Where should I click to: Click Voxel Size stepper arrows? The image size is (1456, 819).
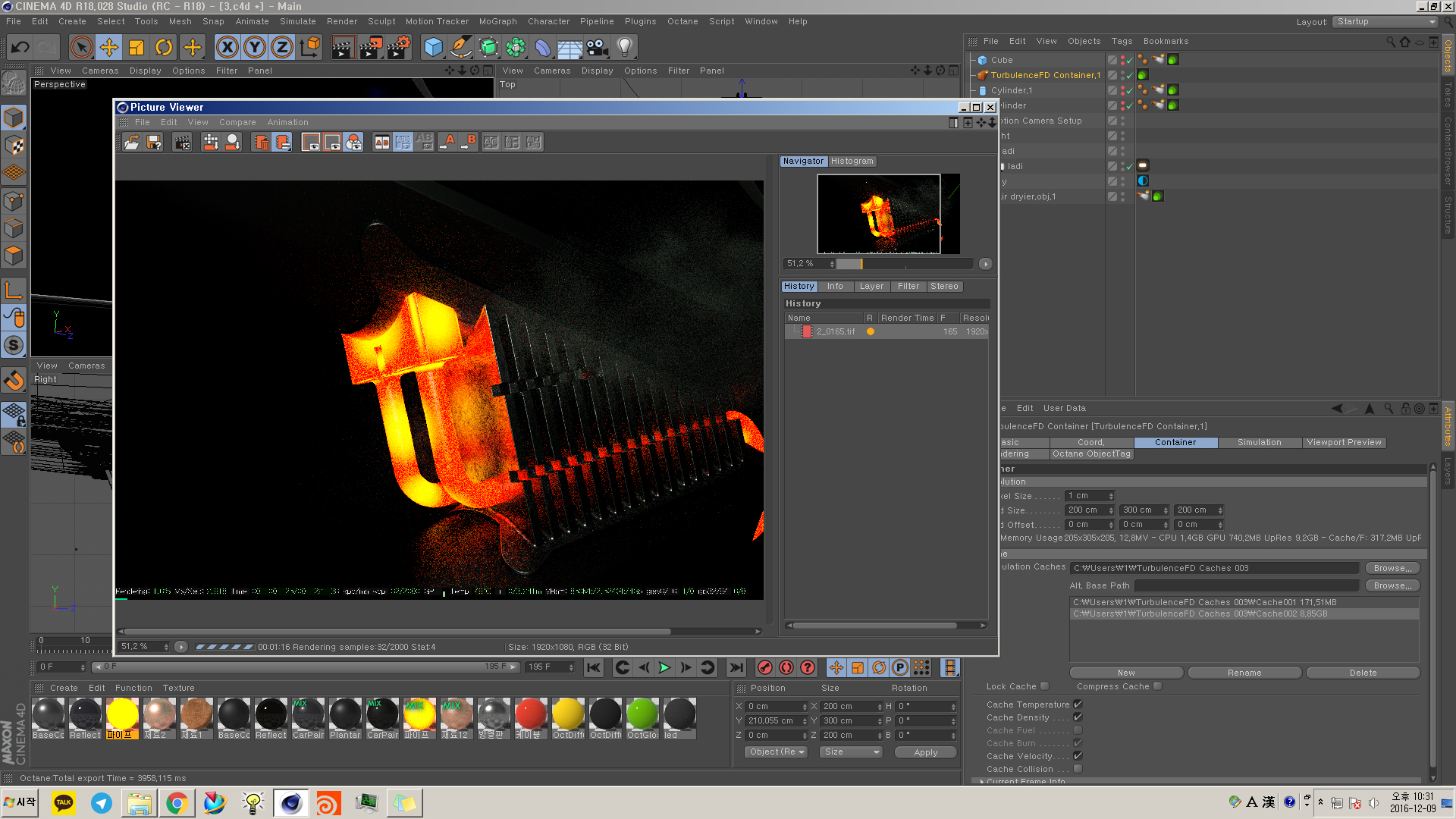coord(1111,496)
